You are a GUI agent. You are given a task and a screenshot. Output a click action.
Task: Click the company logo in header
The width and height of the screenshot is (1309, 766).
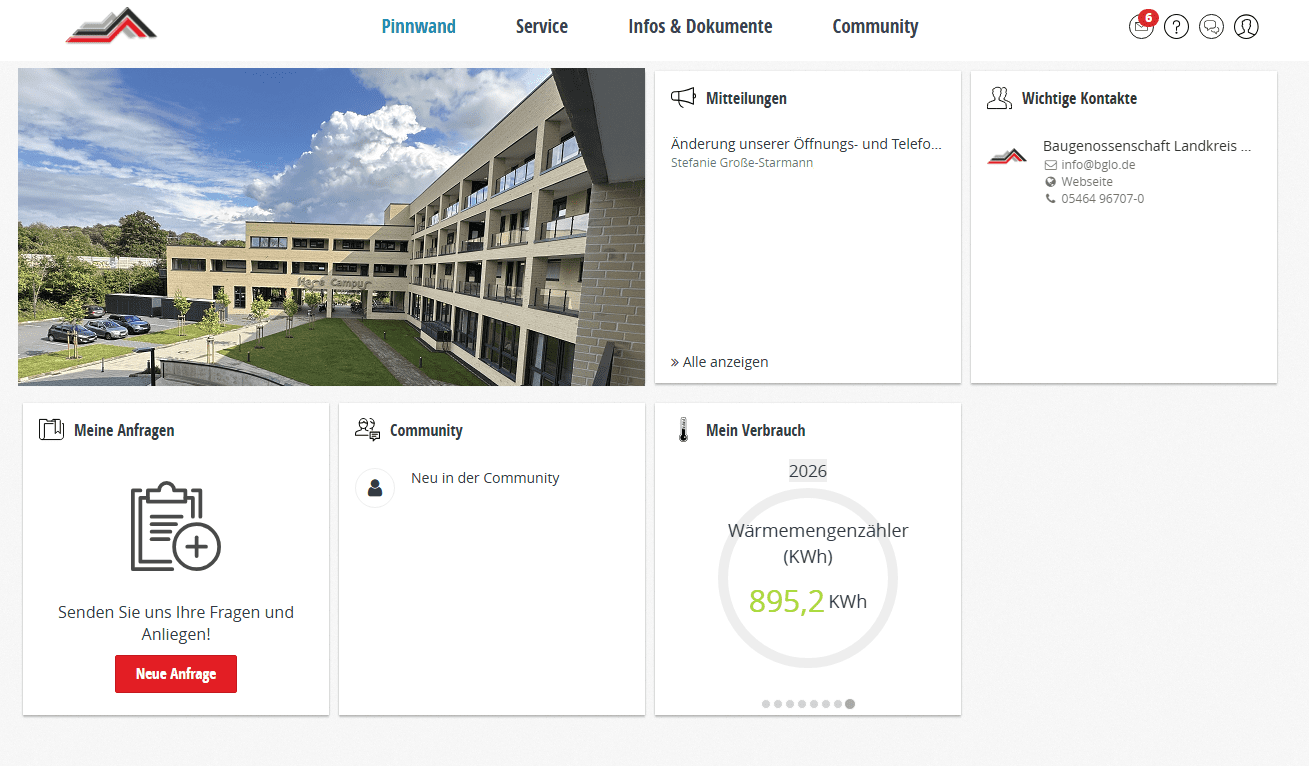coord(112,26)
